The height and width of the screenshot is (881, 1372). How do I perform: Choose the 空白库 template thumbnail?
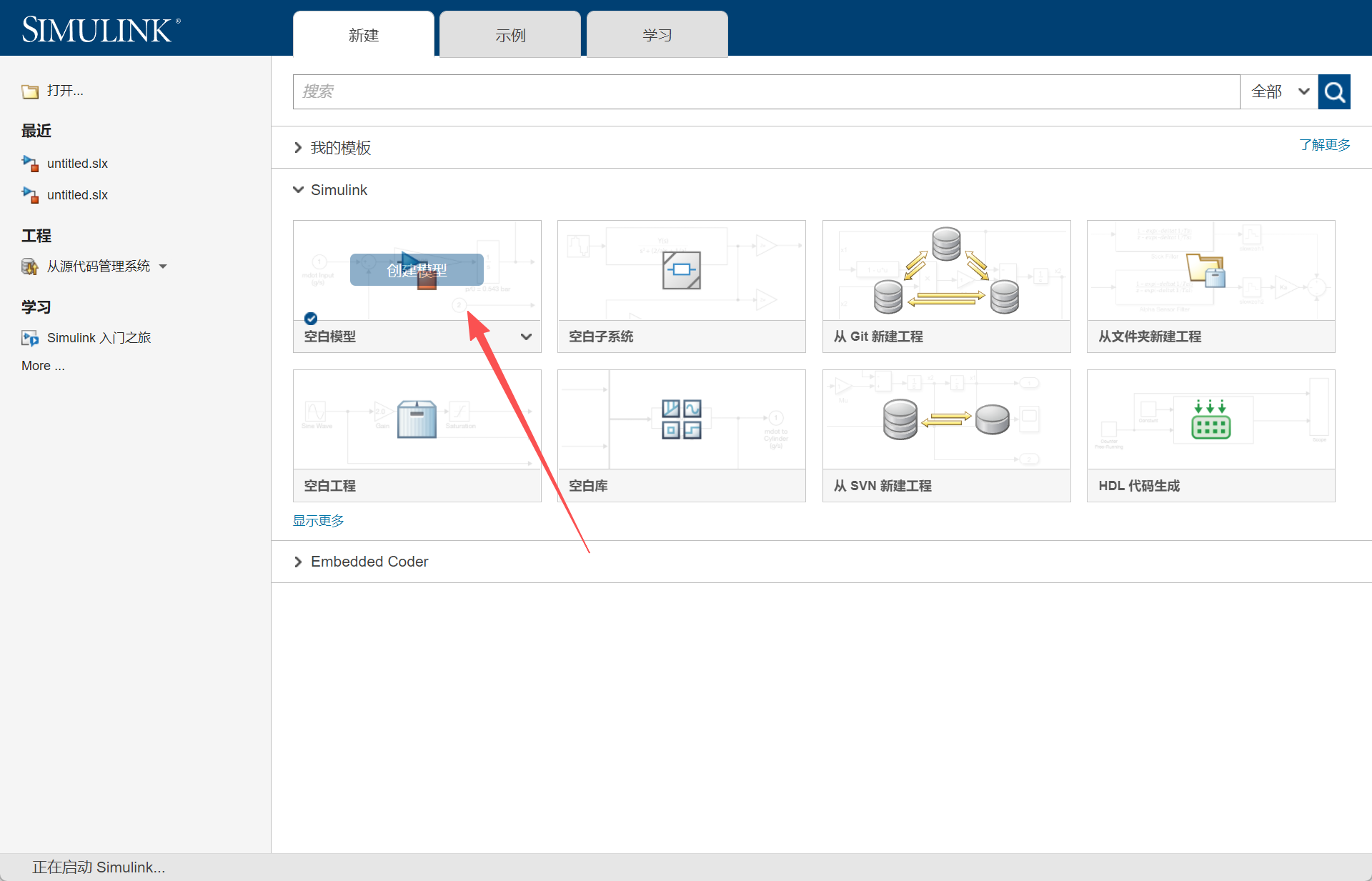(x=681, y=419)
